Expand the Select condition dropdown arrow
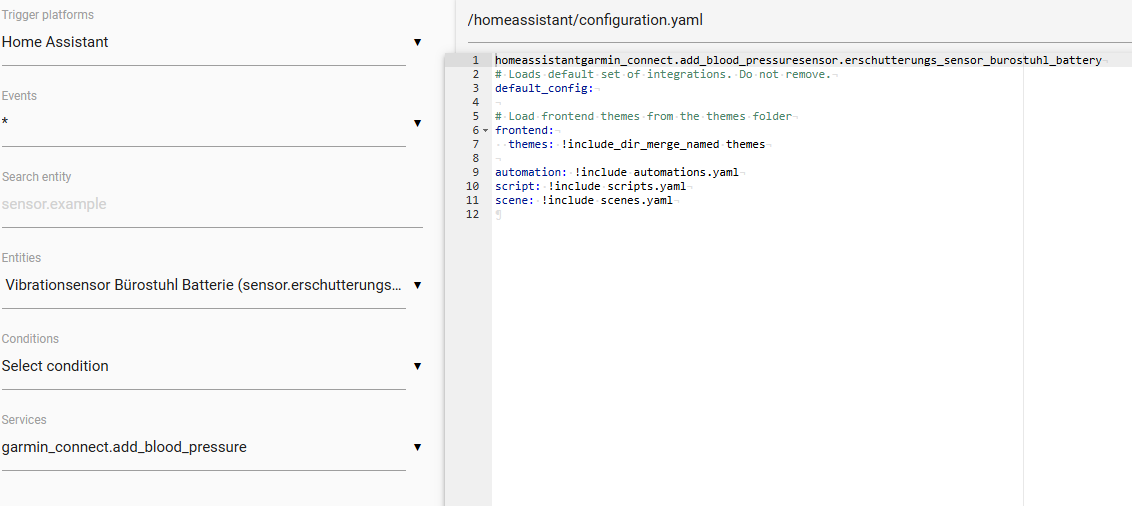 coord(417,367)
